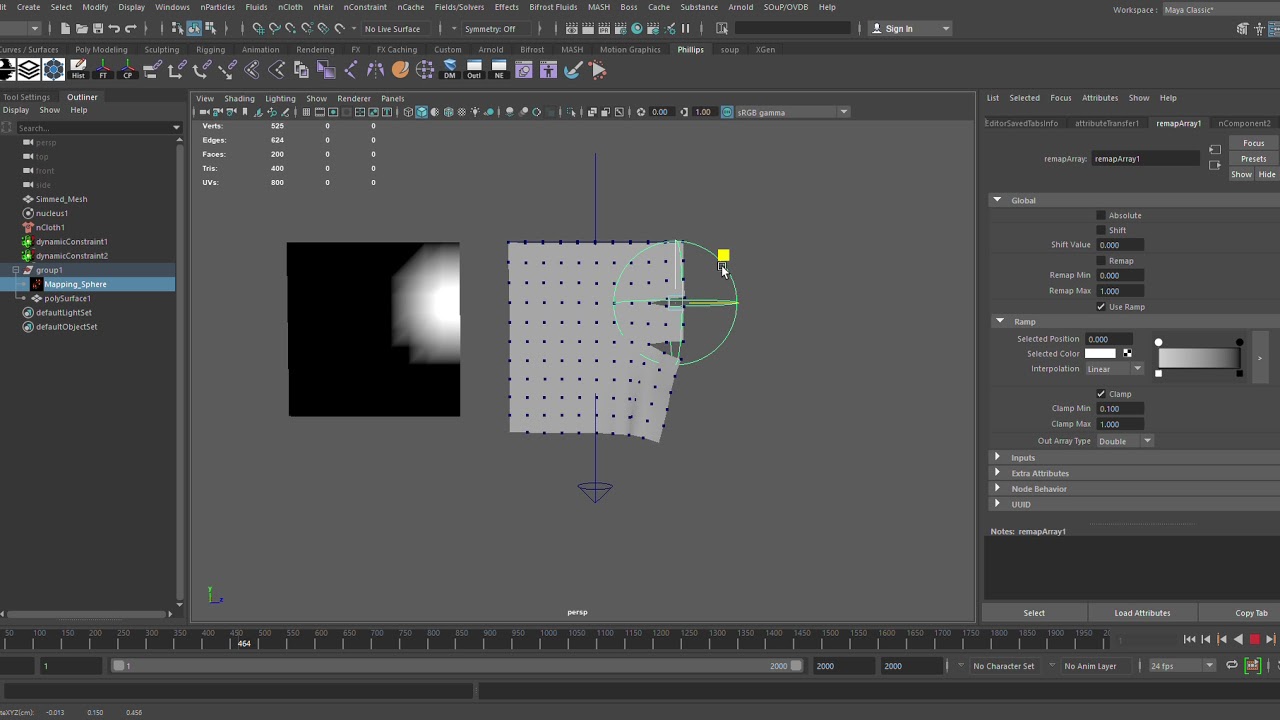Expand the Inputs section
Image resolution: width=1280 pixels, height=720 pixels.
pos(997,457)
